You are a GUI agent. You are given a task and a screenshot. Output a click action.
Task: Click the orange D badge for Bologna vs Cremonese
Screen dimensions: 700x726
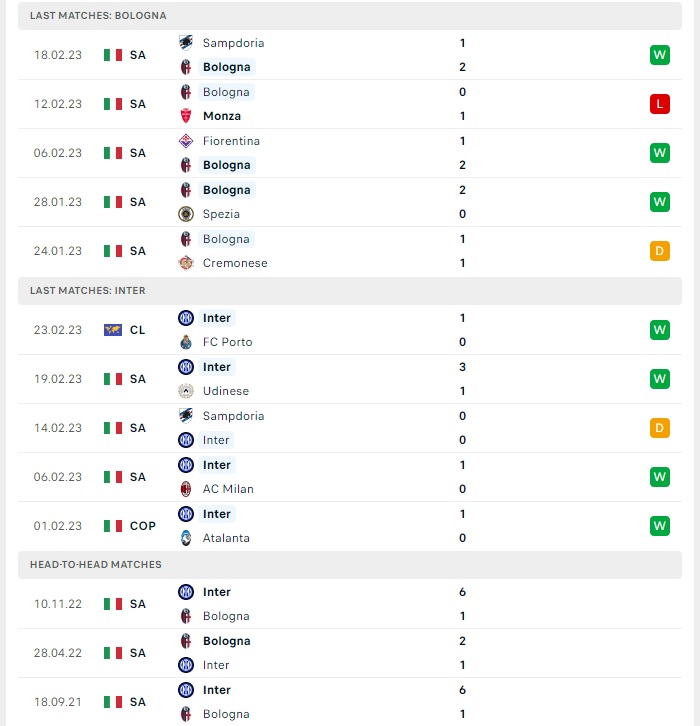[x=660, y=251]
